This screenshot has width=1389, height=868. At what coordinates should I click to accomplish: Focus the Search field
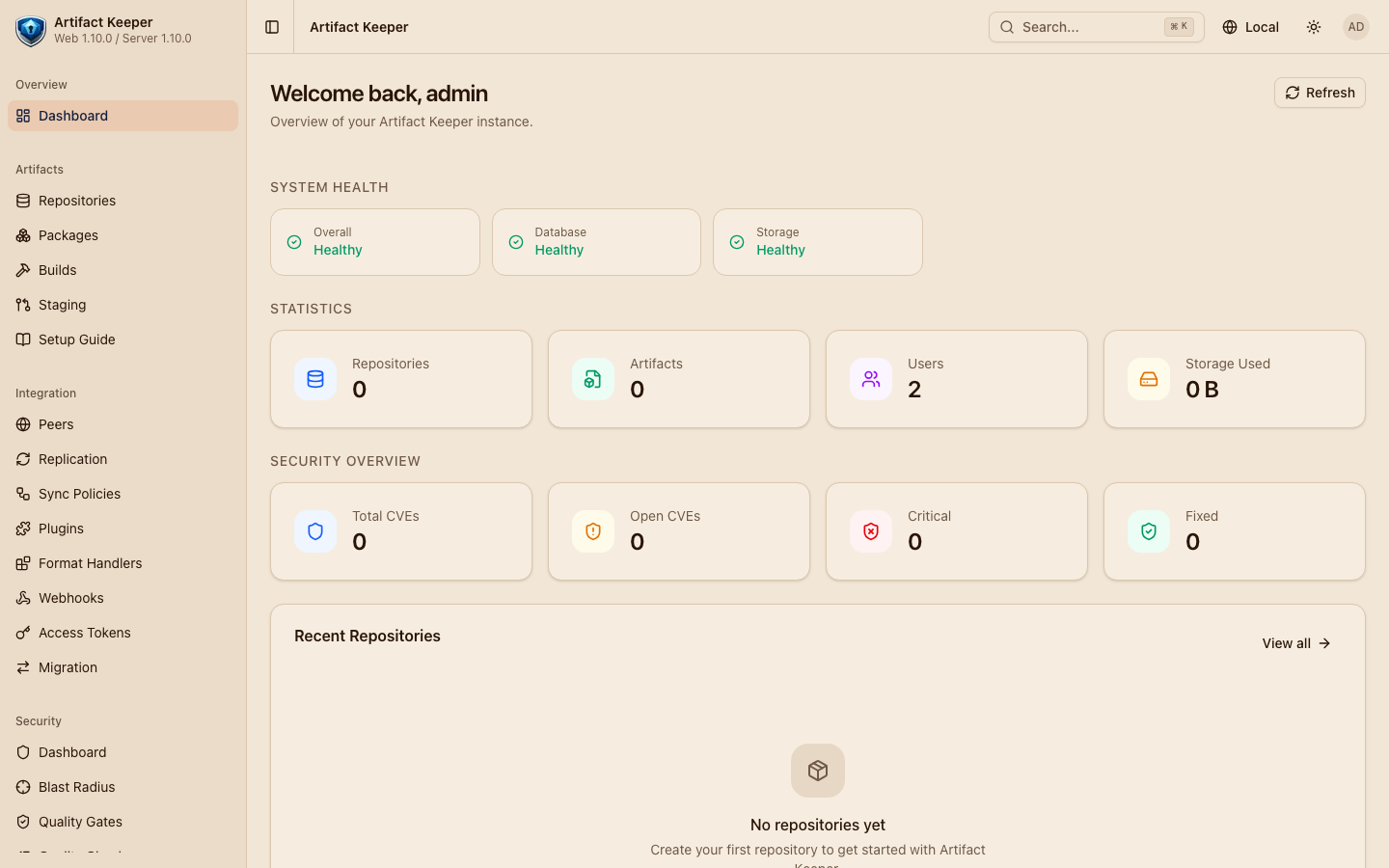pyautogui.click(x=1096, y=27)
